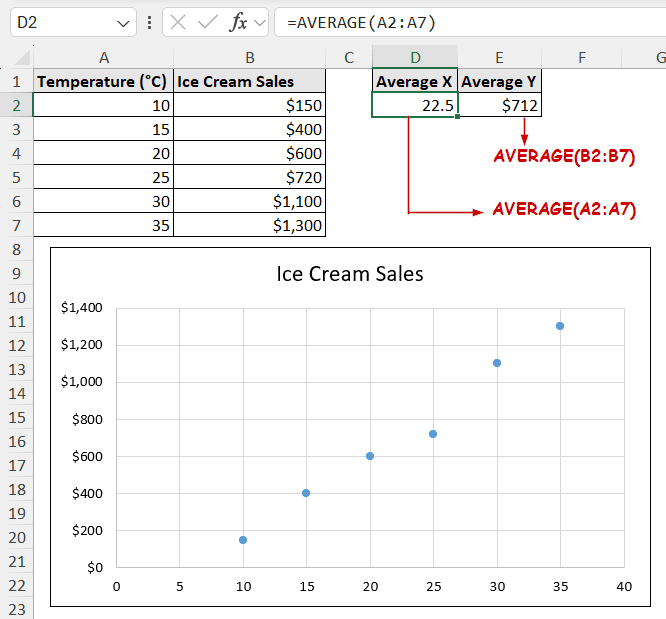Select row 23 header

click(x=17, y=610)
